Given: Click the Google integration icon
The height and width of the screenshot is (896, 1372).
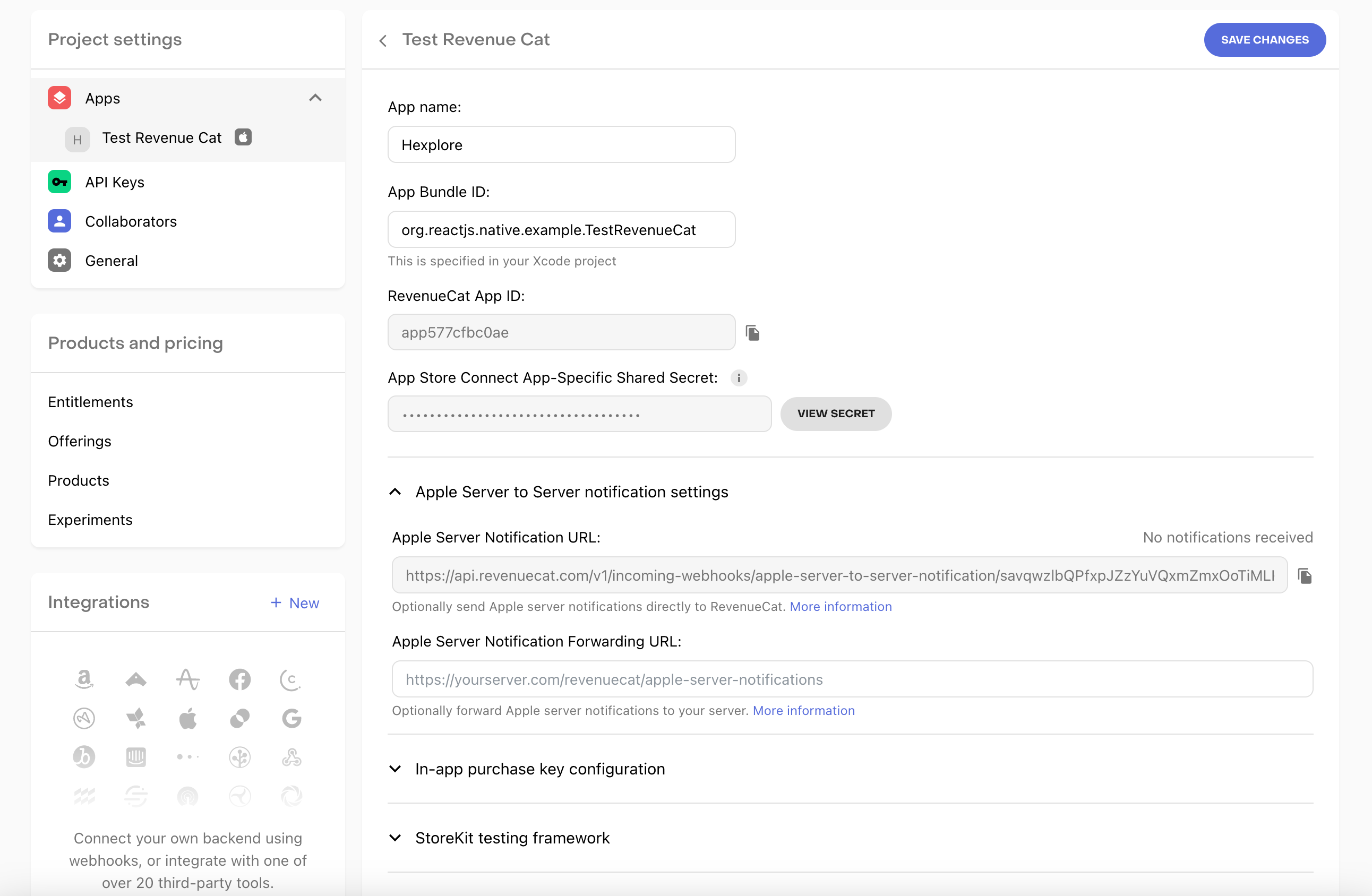Looking at the screenshot, I should coord(291,719).
